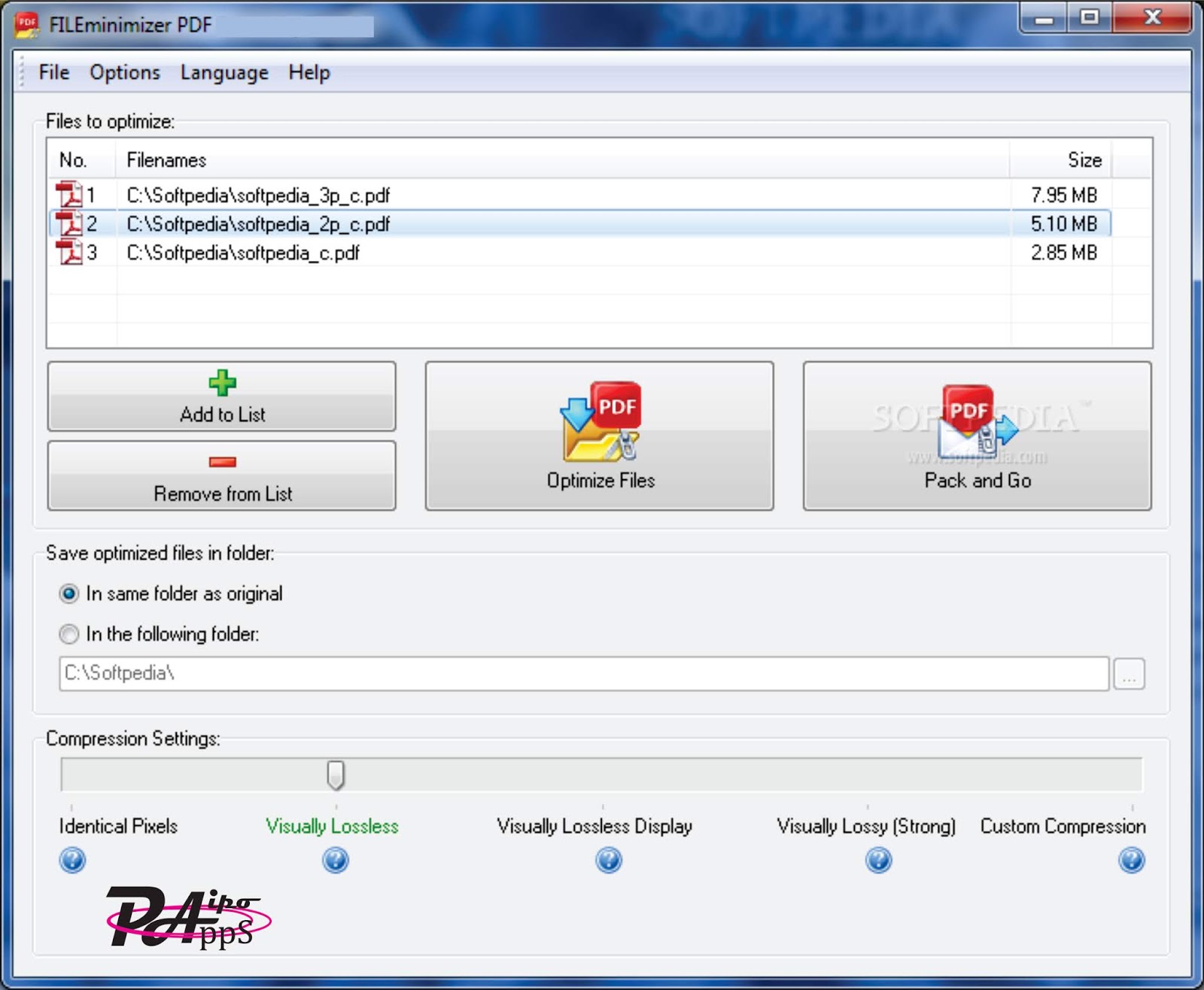Open help icon under Visually Lossy (Strong)
Image resolution: width=1204 pixels, height=990 pixels.
click(879, 860)
